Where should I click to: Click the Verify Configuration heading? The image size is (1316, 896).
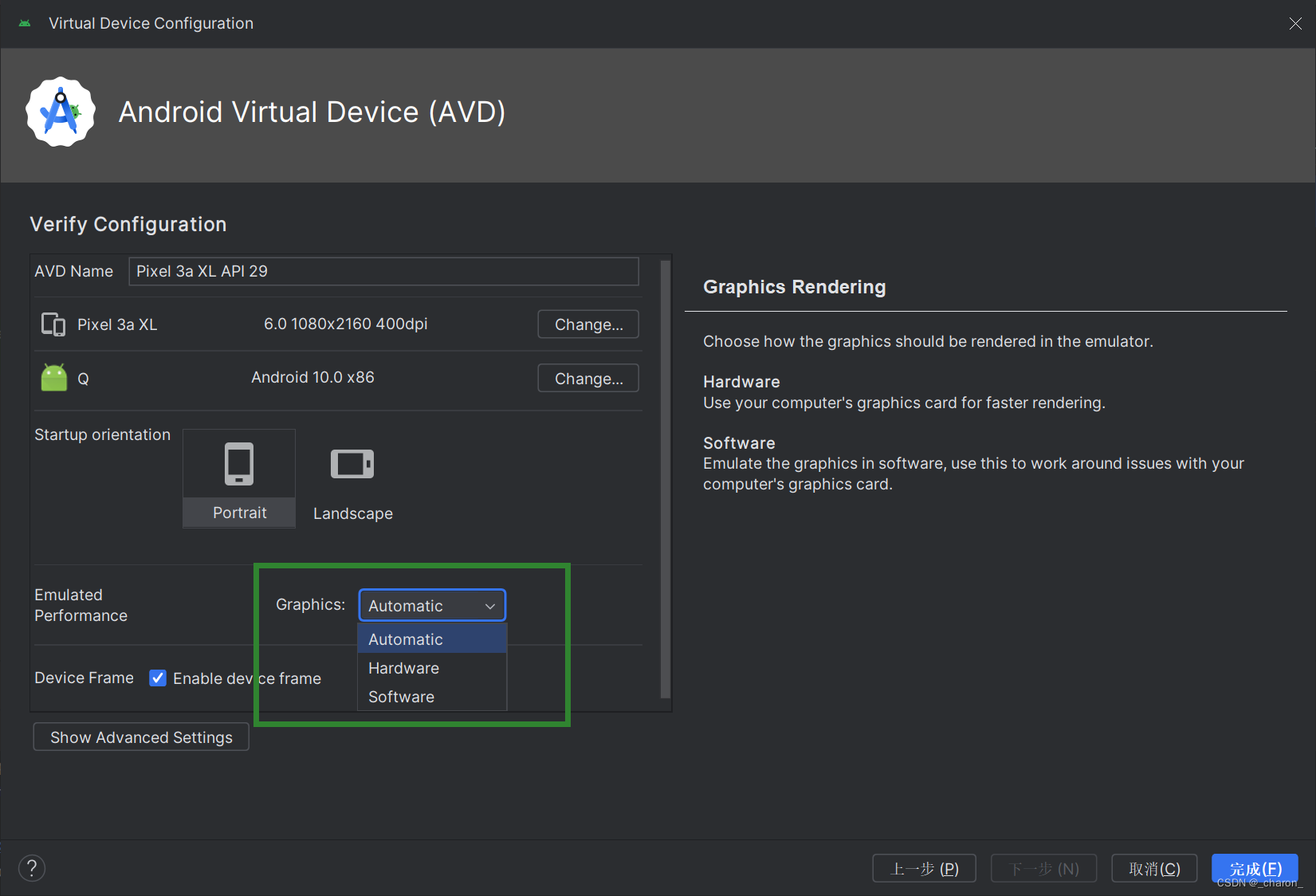click(128, 224)
